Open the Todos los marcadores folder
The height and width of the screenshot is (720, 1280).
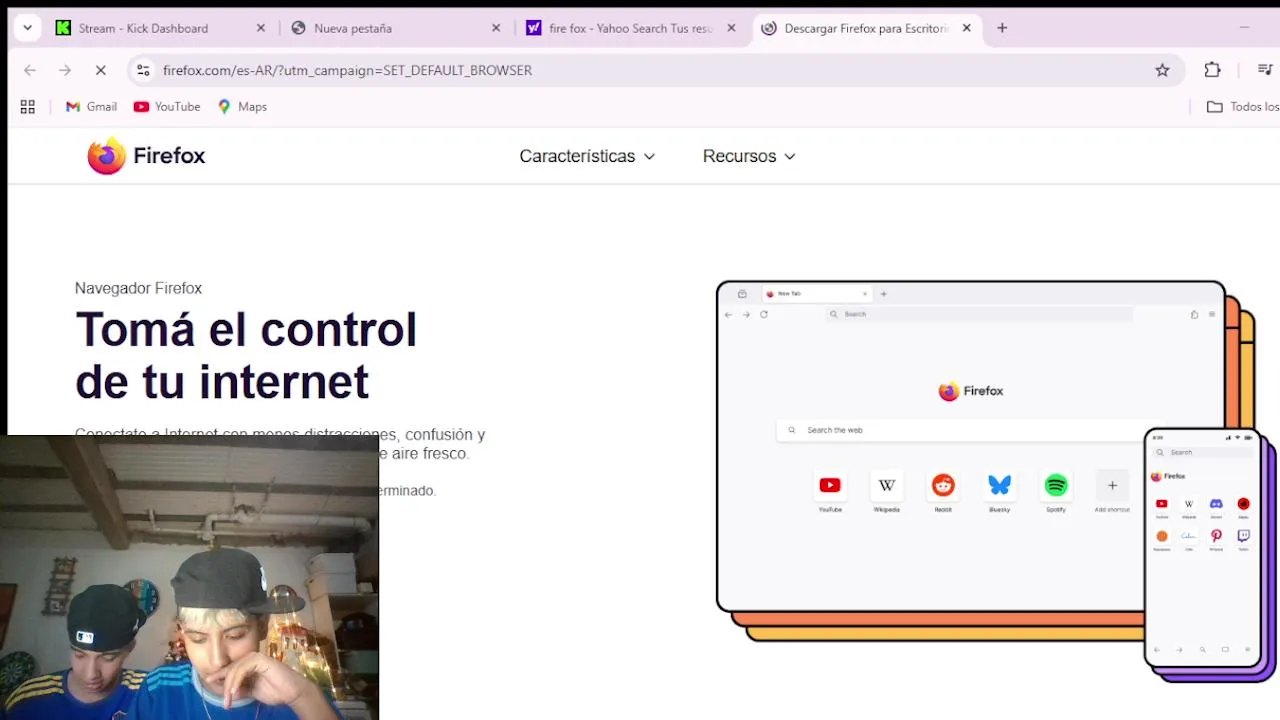[1243, 107]
